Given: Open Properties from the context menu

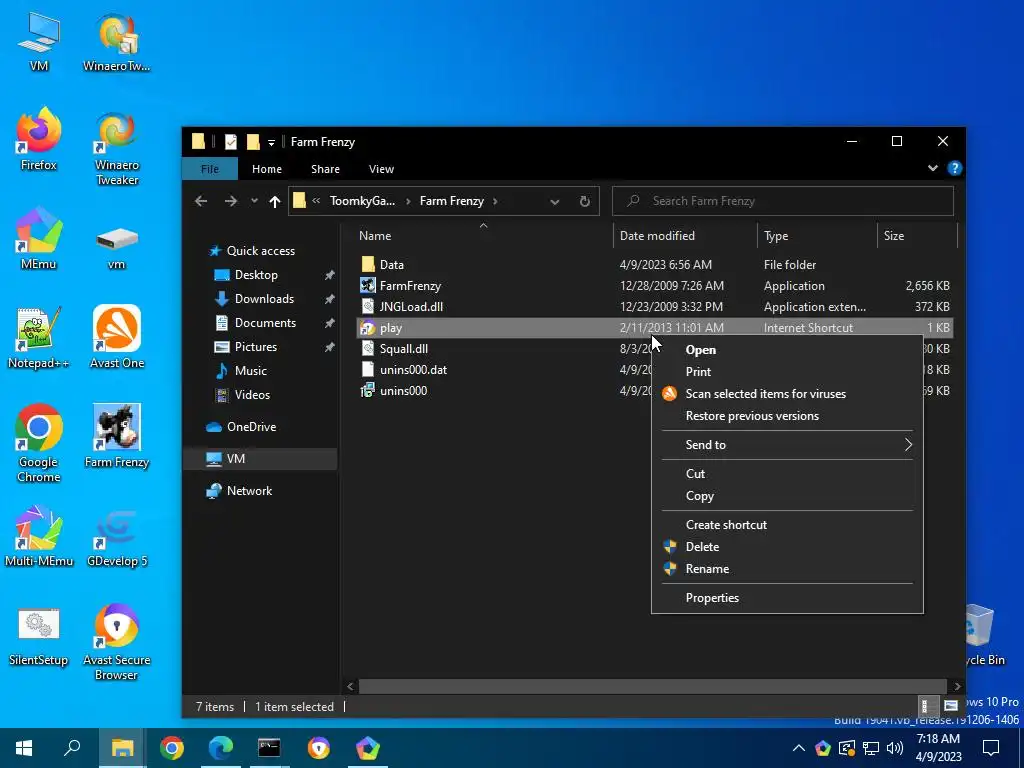Looking at the screenshot, I should [x=787, y=598].
